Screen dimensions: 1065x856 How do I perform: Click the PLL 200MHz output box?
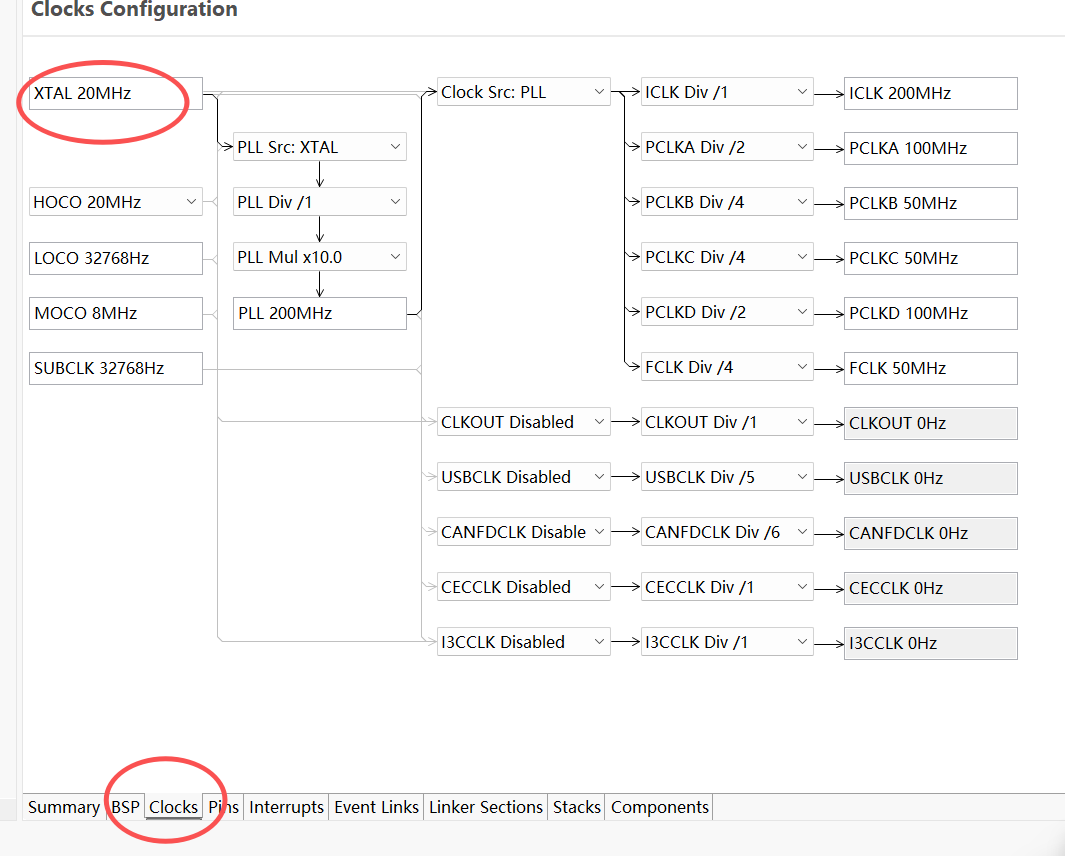click(319, 313)
